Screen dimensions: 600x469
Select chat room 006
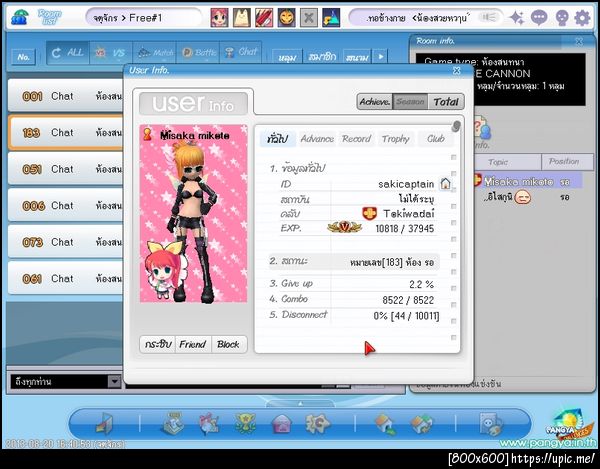(65, 205)
